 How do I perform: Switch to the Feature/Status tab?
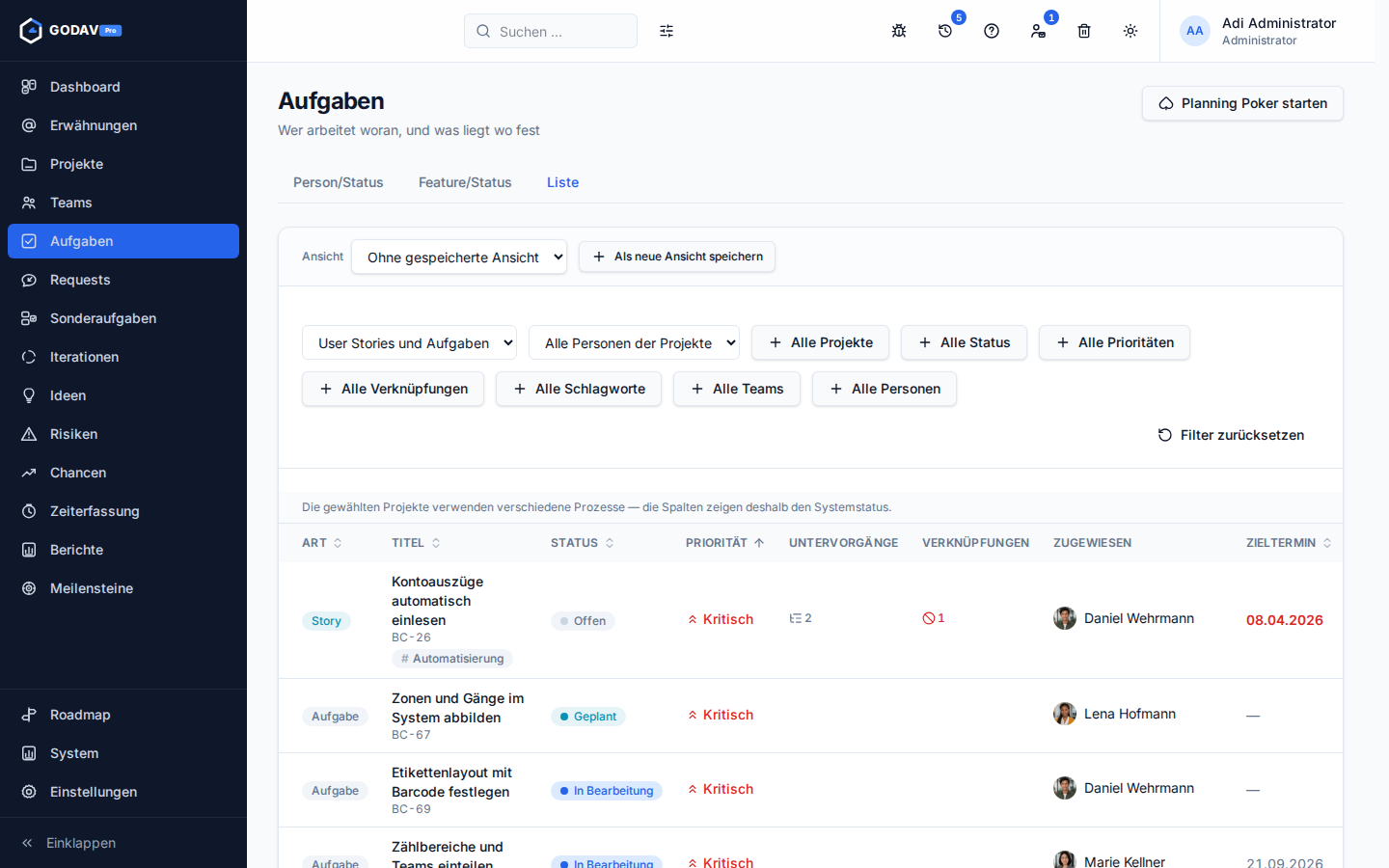point(465,182)
